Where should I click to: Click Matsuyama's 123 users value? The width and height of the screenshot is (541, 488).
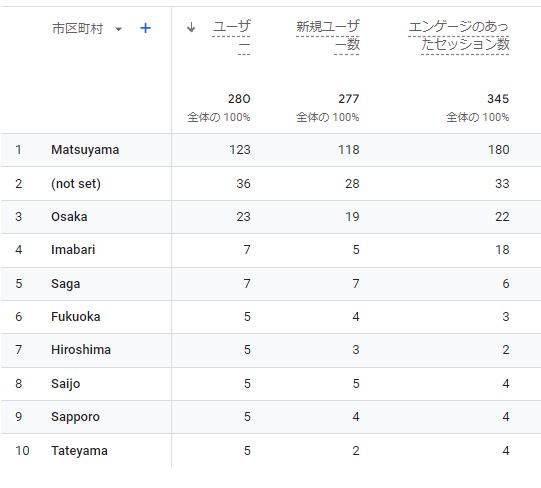[x=240, y=150]
